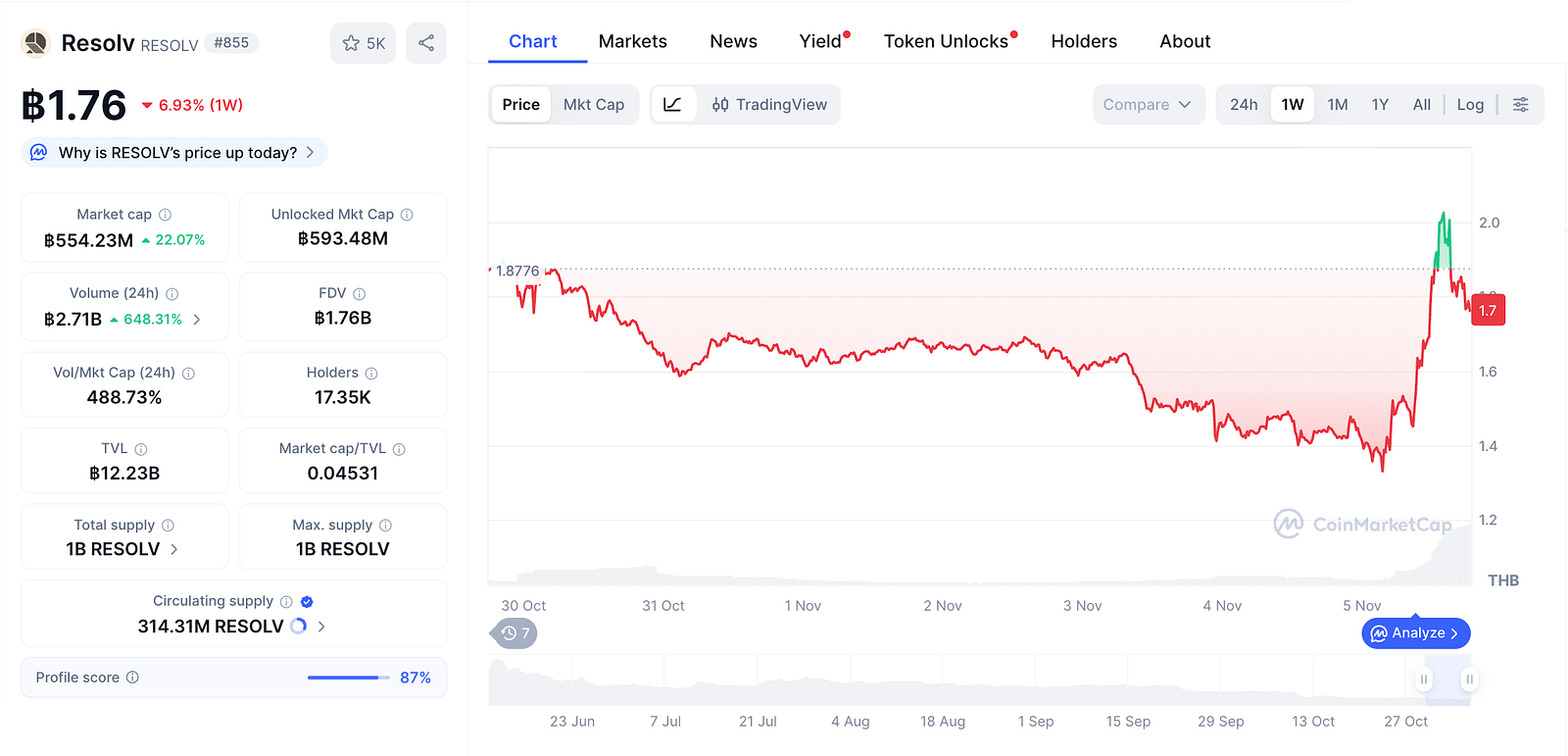Screen dimensions: 1568x756
Task: Click the Holders info icon
Action: coord(371,374)
